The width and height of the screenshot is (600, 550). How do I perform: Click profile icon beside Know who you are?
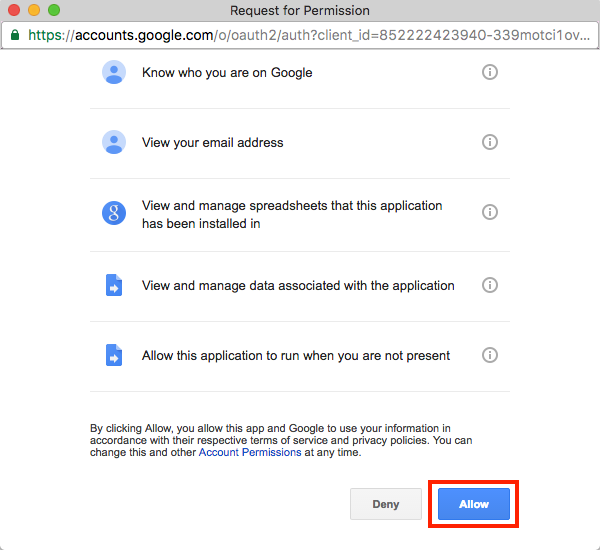pyautogui.click(x=114, y=72)
